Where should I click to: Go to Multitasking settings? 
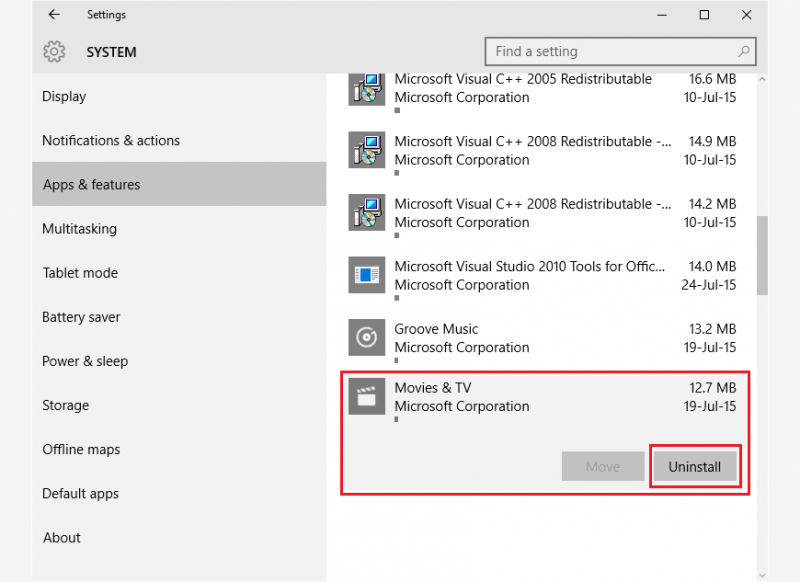tap(179, 229)
